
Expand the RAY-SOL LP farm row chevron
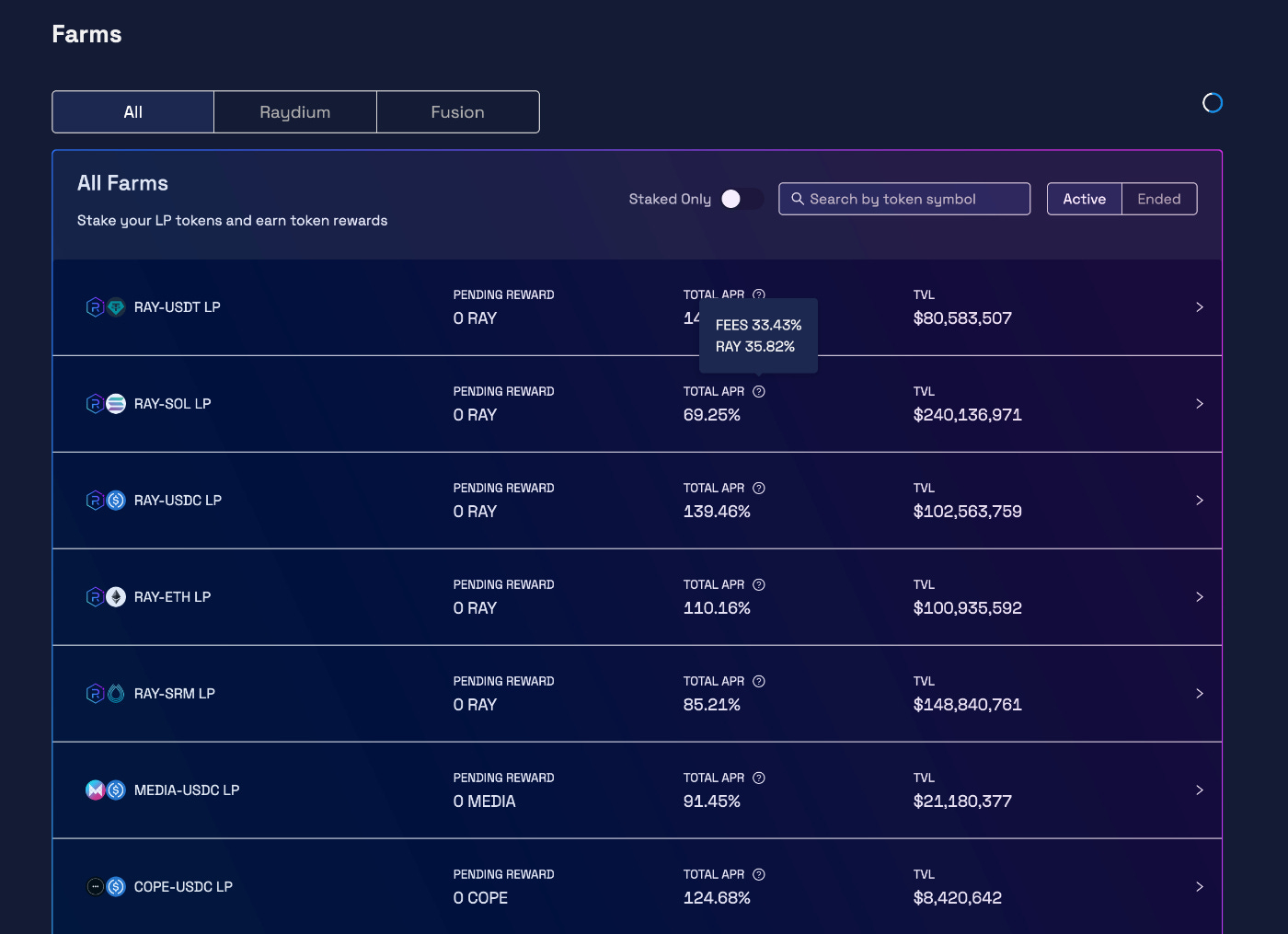[1200, 404]
